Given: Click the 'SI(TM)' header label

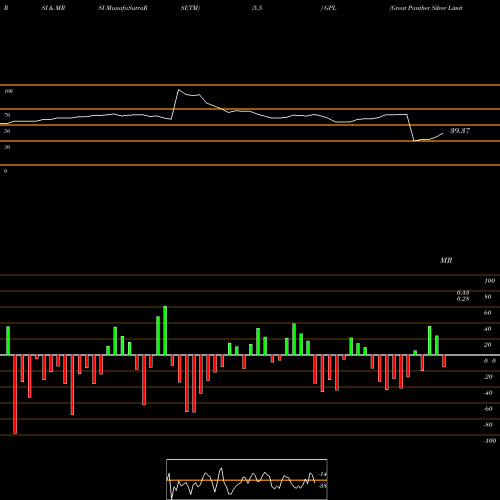Looking at the screenshot, I should coord(190,8).
